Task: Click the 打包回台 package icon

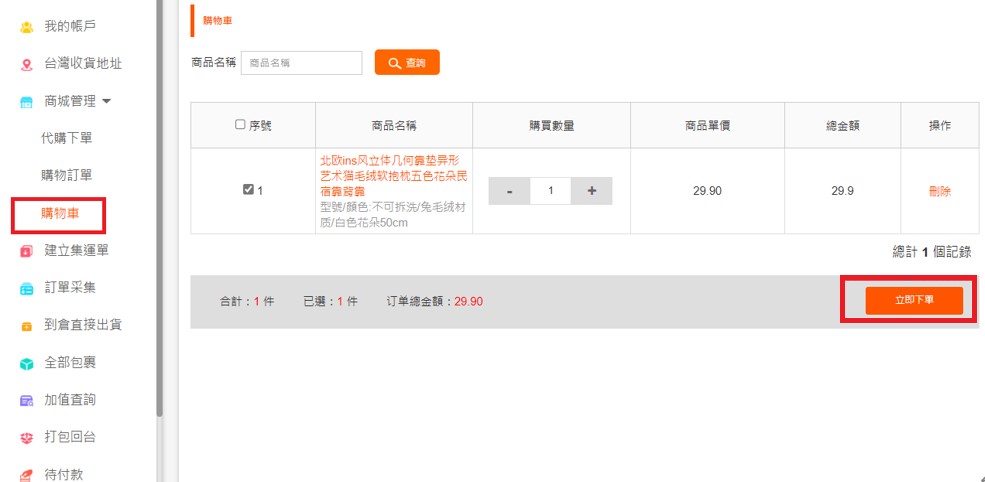Action: click(x=27, y=438)
